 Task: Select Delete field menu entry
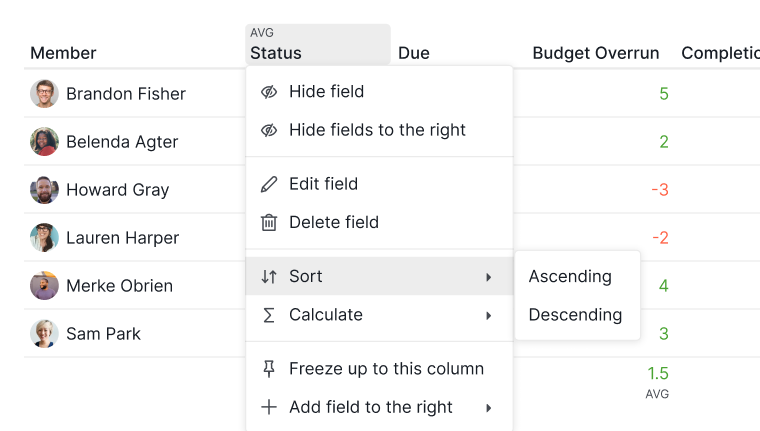[379, 223]
